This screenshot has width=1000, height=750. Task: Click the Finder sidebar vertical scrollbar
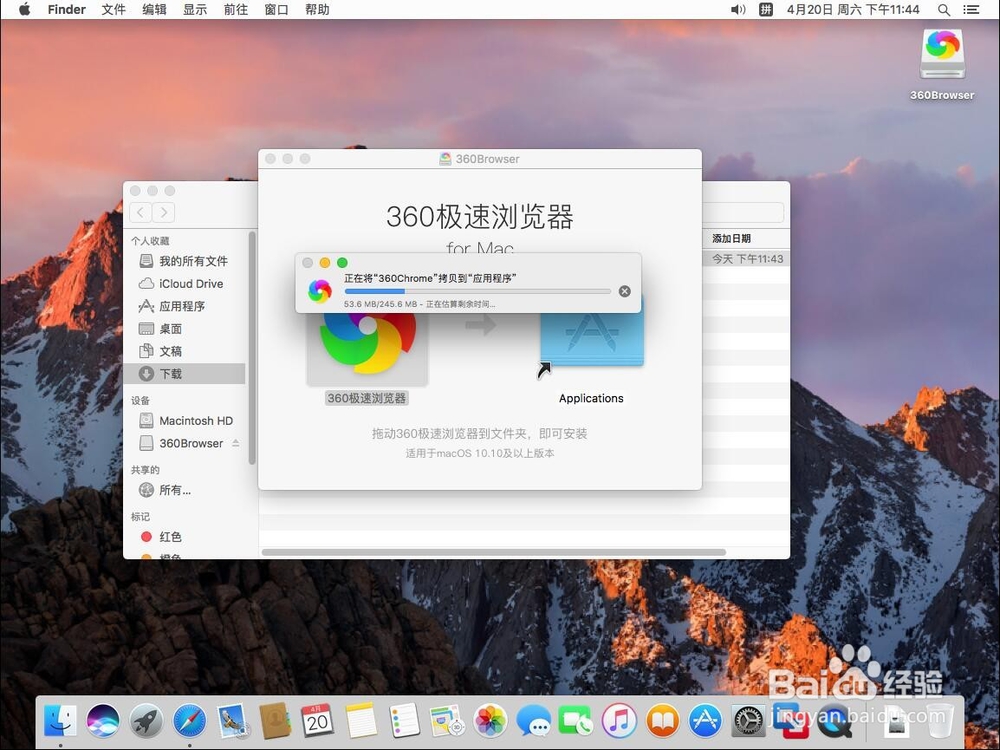252,348
